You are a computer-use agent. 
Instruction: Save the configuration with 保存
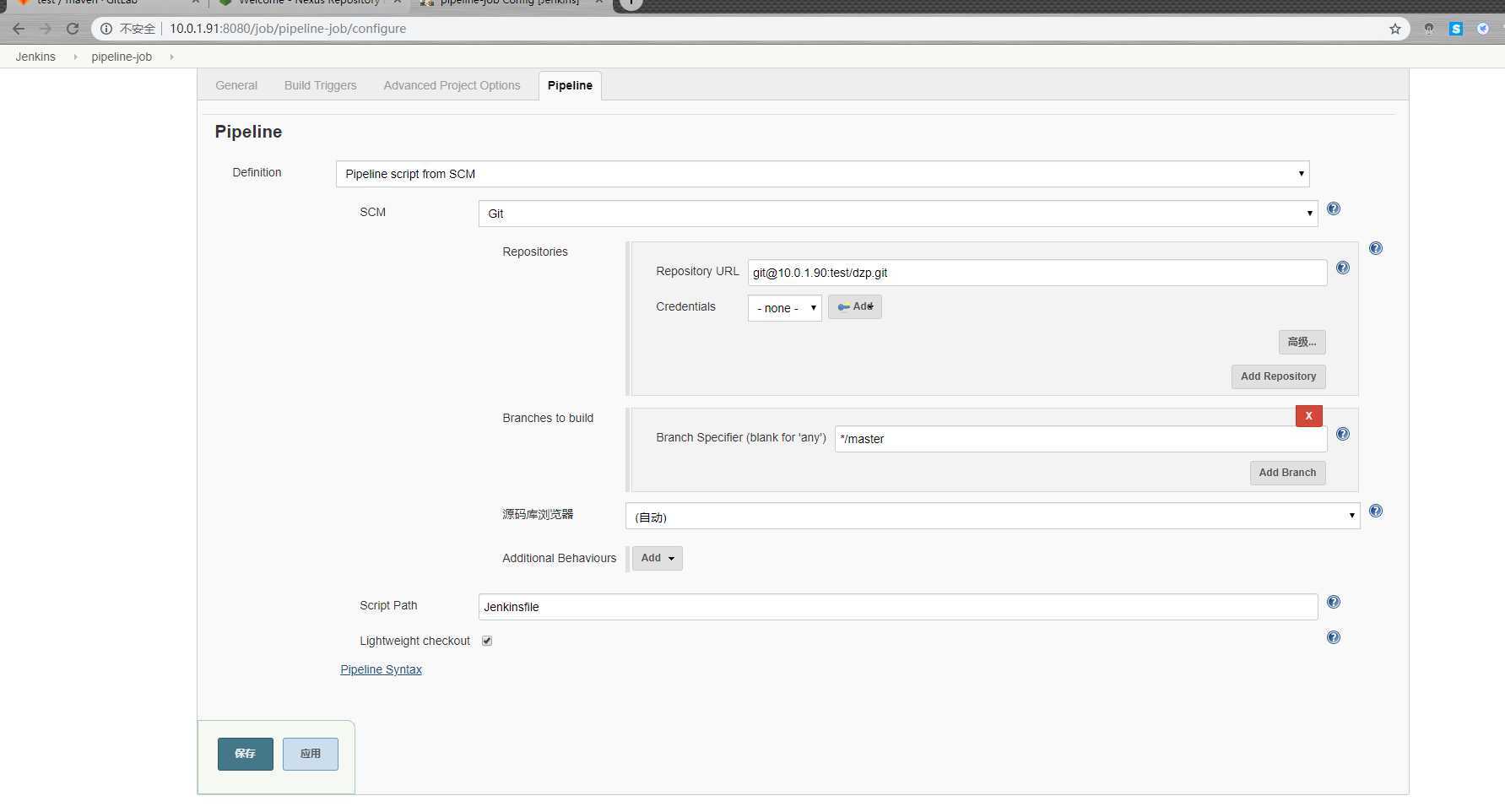pos(246,754)
